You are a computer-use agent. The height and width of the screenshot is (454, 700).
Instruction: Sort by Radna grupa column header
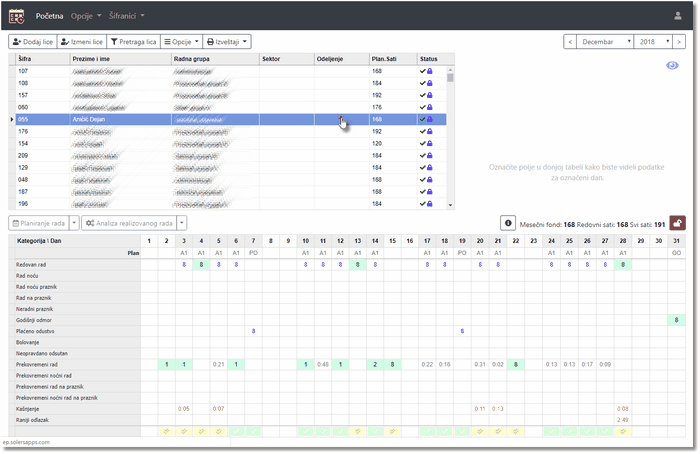(215, 59)
